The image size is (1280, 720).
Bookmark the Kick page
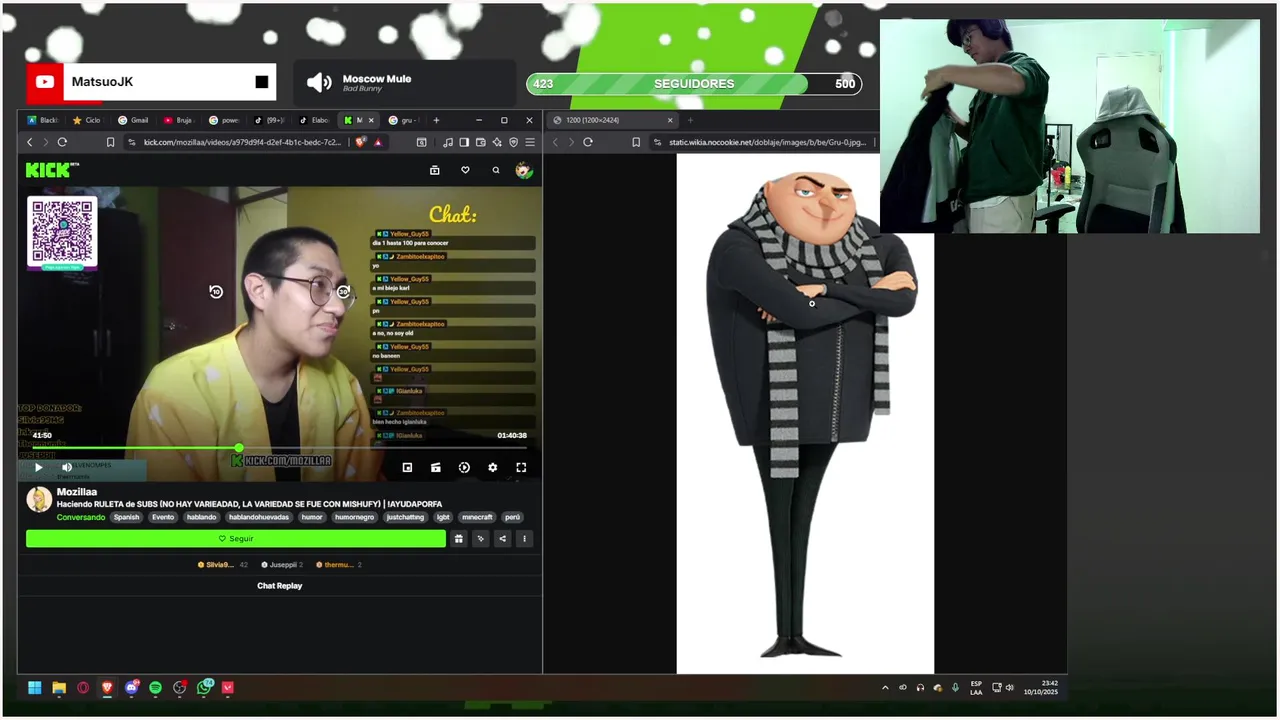point(110,142)
